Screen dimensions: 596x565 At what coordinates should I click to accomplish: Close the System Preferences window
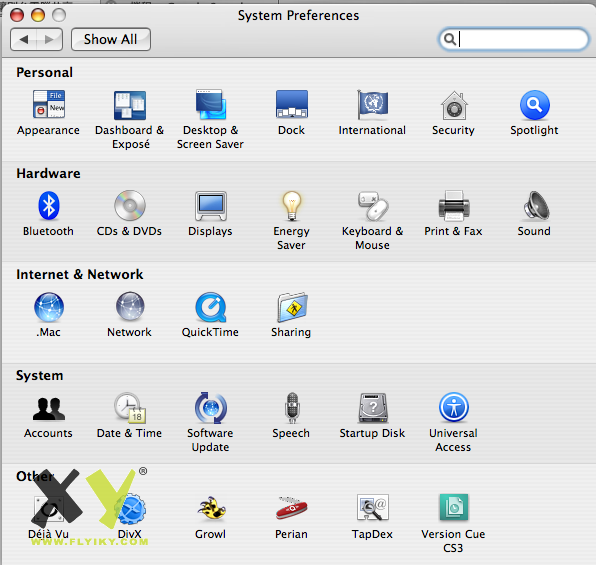coord(17,15)
